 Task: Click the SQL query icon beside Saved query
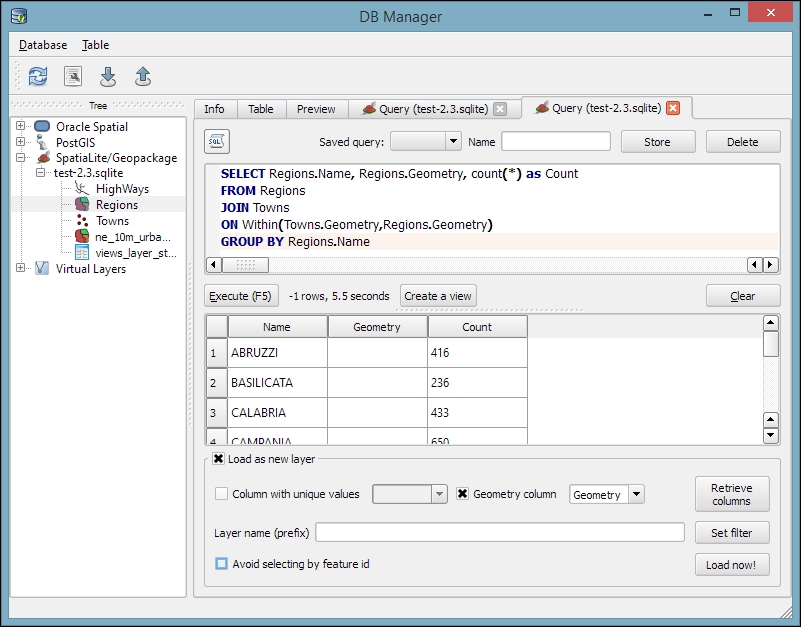click(x=216, y=142)
